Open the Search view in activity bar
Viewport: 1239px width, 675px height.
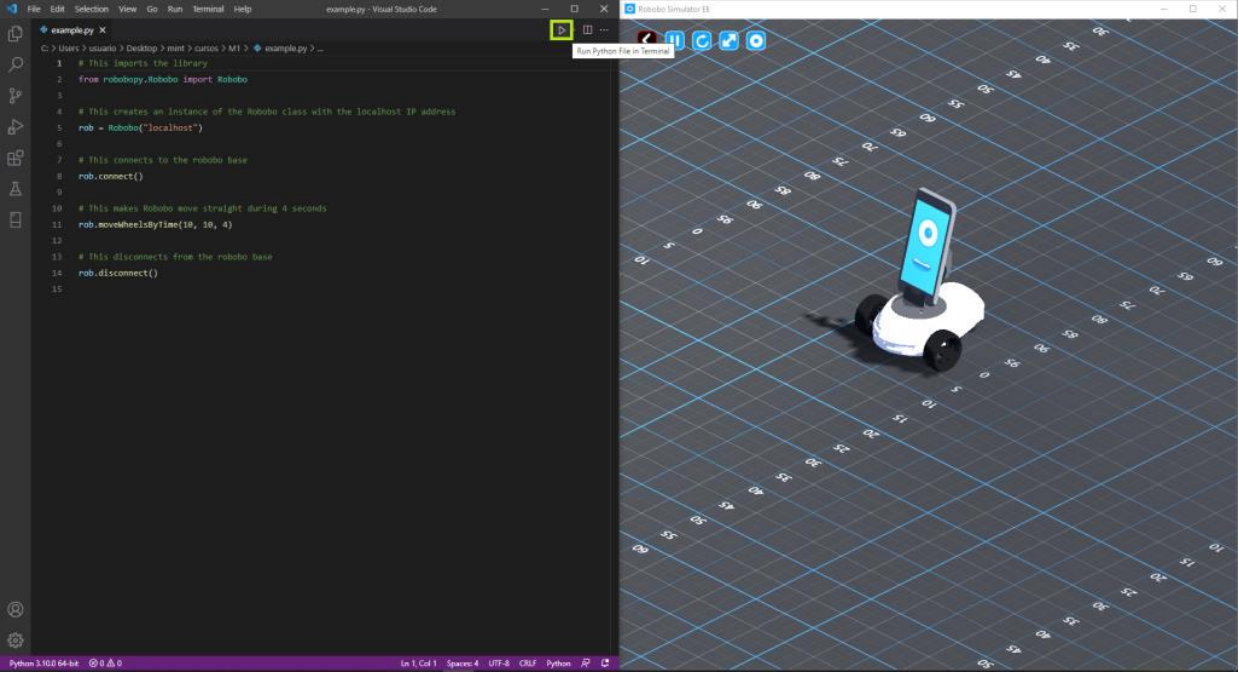coord(15,65)
